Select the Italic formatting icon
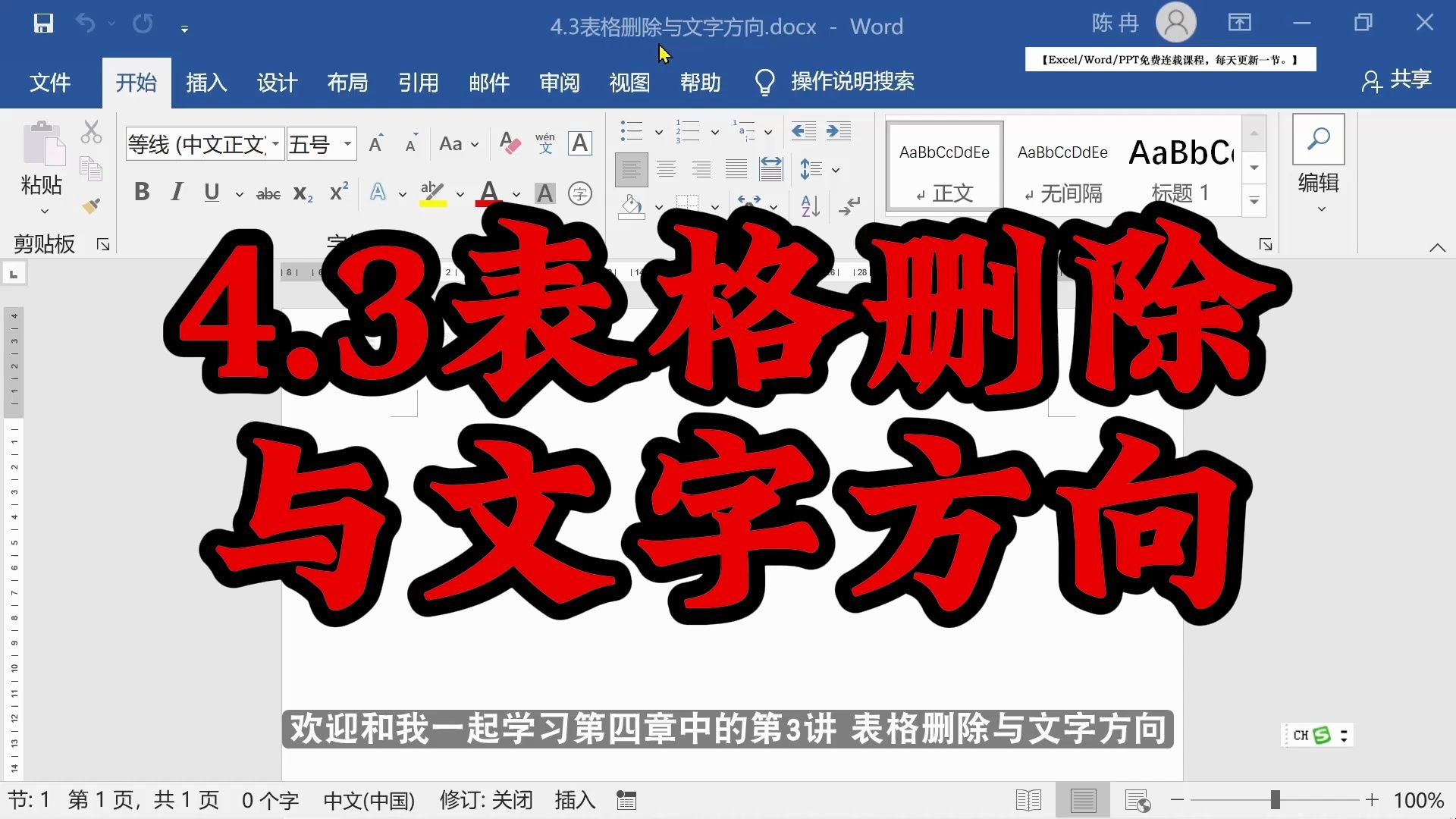The image size is (1456, 819). (177, 193)
